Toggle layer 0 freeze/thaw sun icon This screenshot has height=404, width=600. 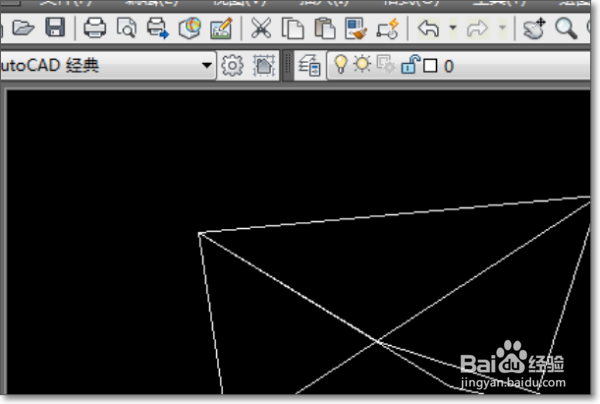[x=362, y=64]
